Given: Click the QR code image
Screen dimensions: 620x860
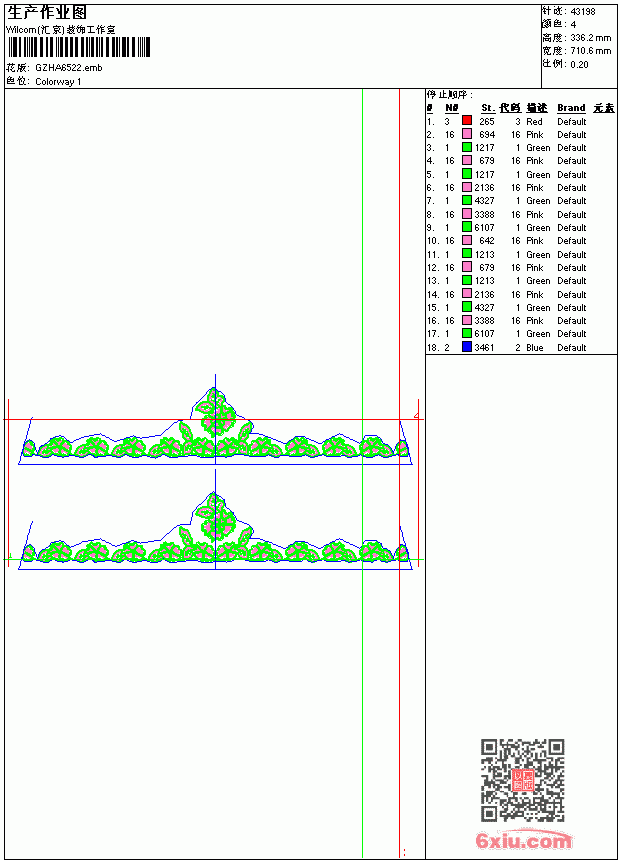Looking at the screenshot, I should (523, 780).
